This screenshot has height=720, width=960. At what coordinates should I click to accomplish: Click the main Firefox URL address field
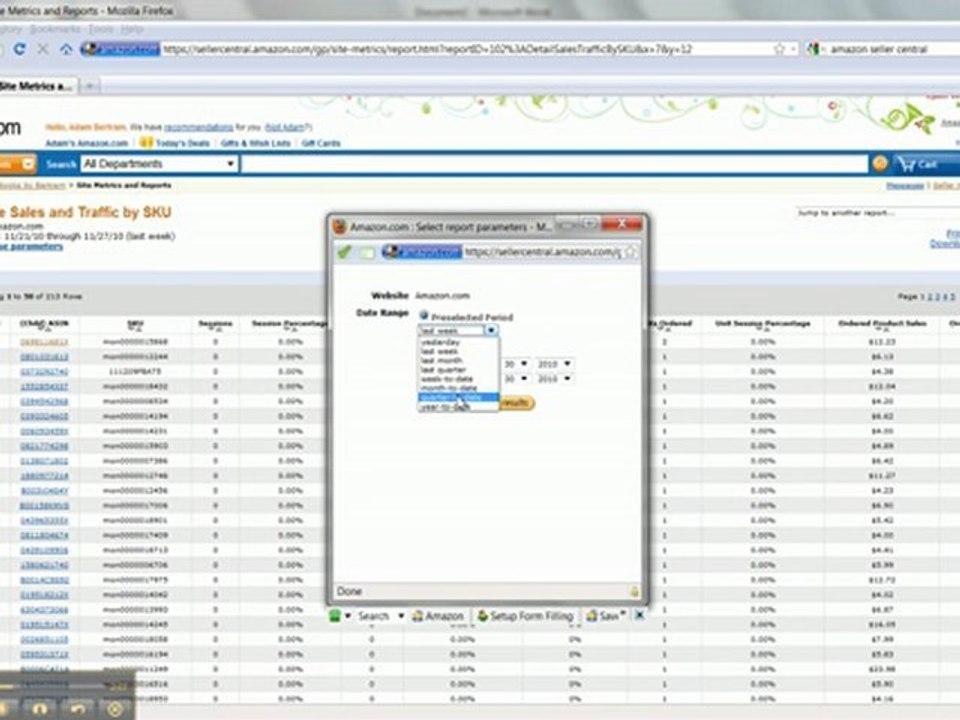pos(464,49)
